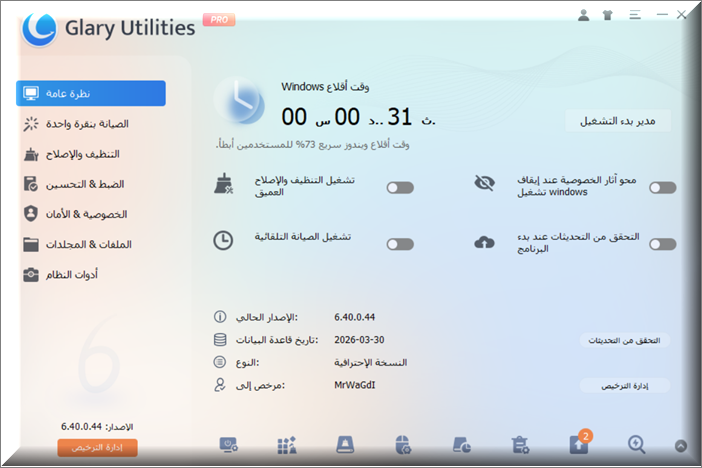
Task: Click licensee name MrWaGdI
Action: [x=355, y=385]
